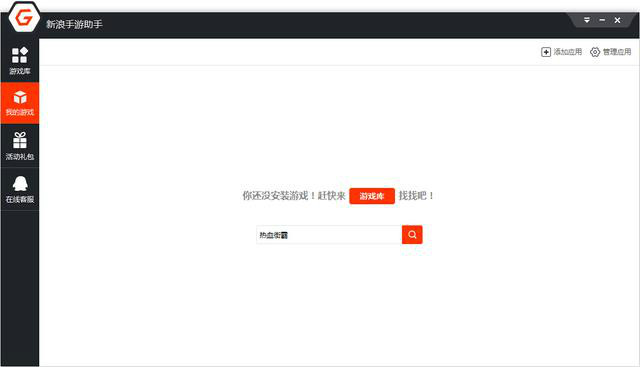Open 在线客服 online support
This screenshot has width=640, height=367.
pos(20,189)
